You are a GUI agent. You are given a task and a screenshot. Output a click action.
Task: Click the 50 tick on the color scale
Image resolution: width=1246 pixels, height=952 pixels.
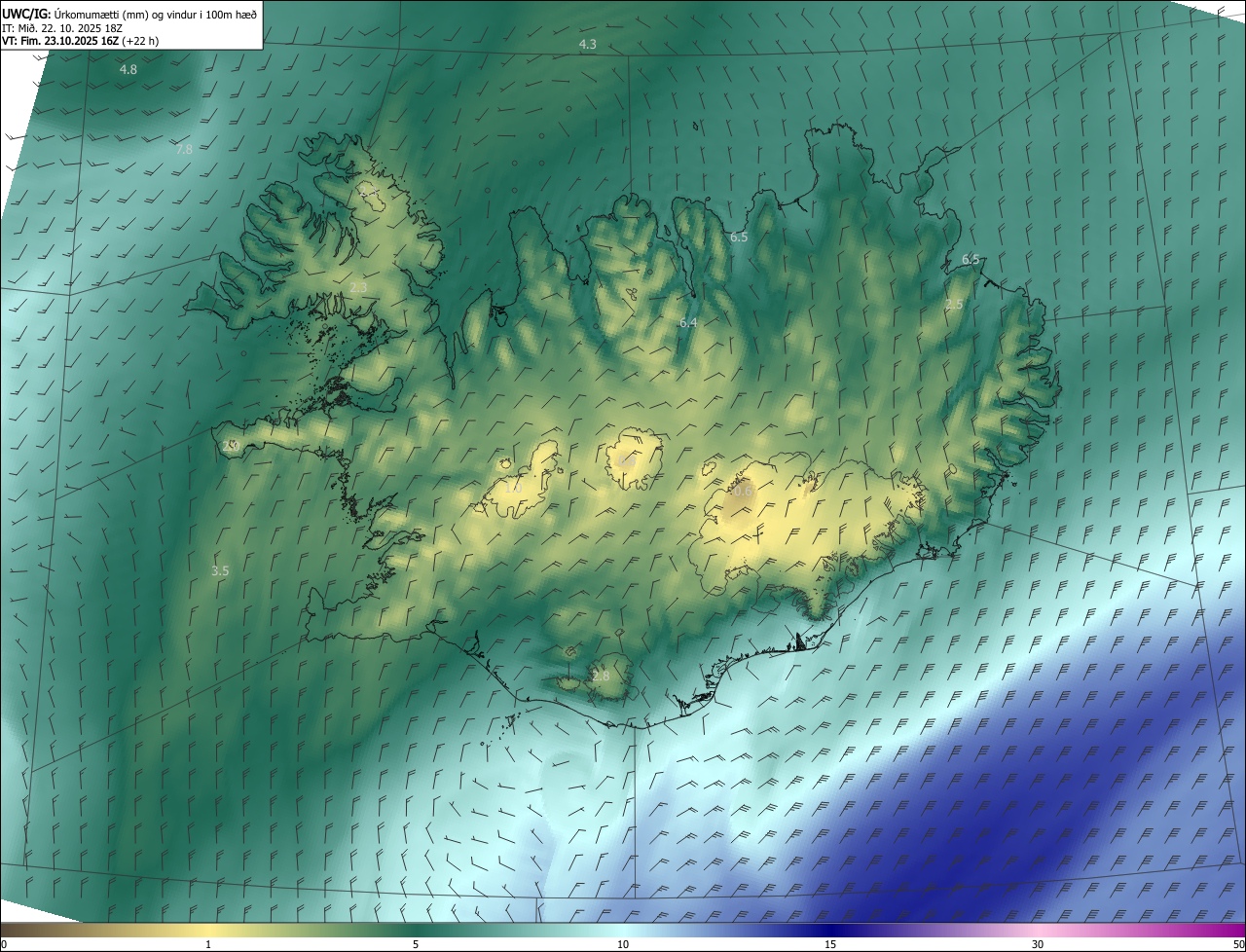point(1238,944)
